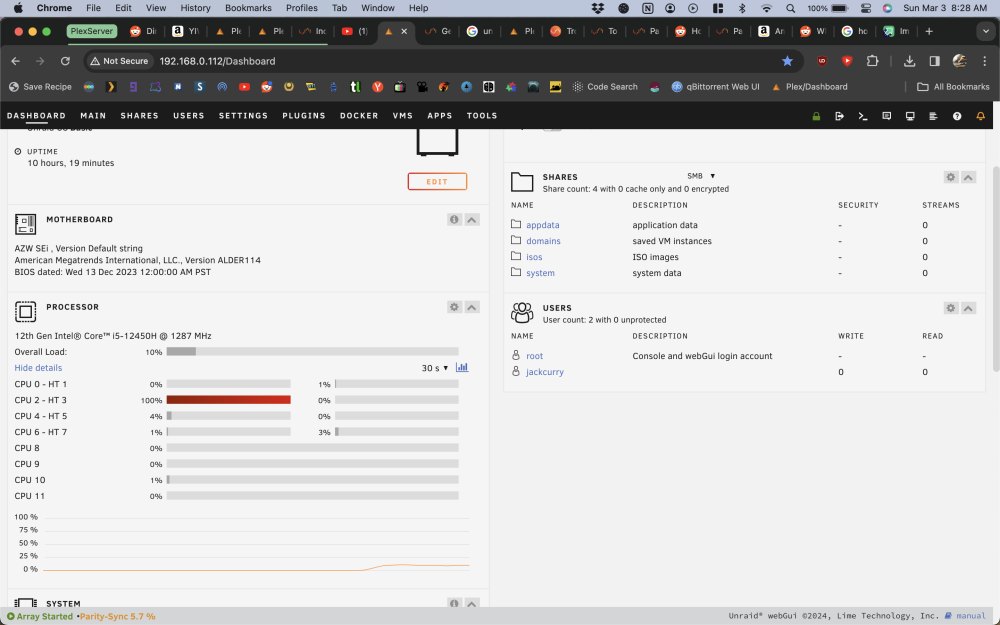The width and height of the screenshot is (1000, 625).
Task: Open the Tools menu tab
Action: pyautogui.click(x=482, y=115)
